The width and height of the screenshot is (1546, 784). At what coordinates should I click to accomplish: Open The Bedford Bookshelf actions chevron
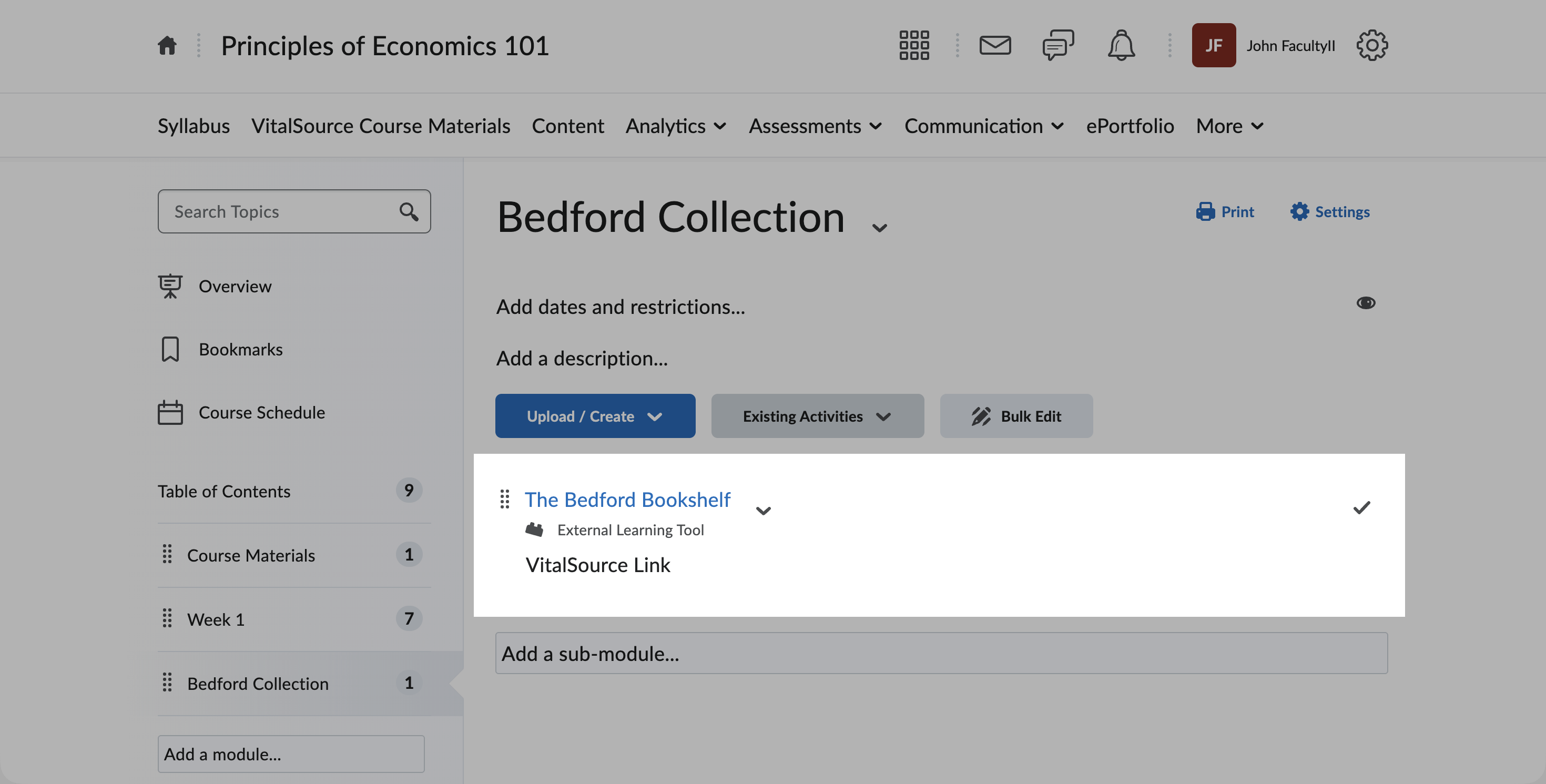tap(764, 511)
